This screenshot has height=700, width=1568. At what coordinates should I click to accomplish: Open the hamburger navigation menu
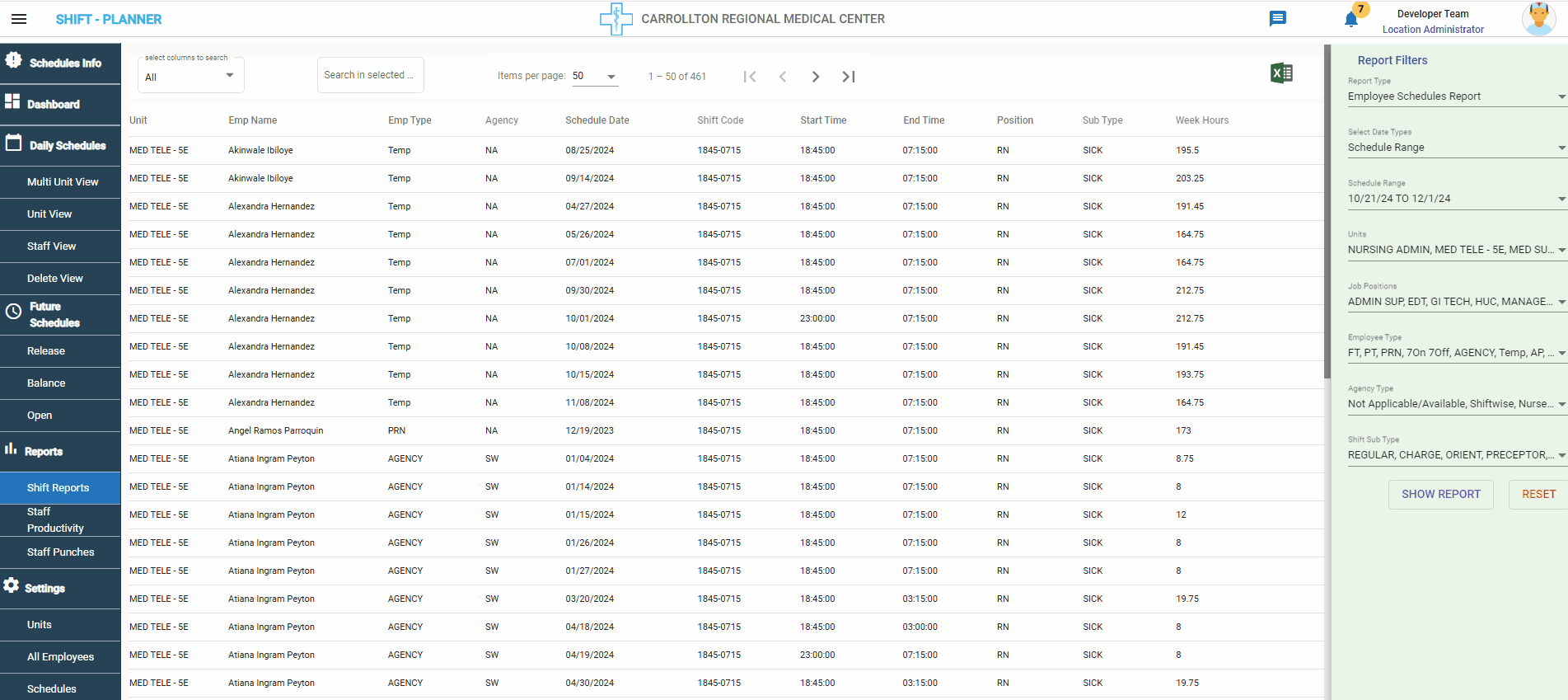pos(19,19)
